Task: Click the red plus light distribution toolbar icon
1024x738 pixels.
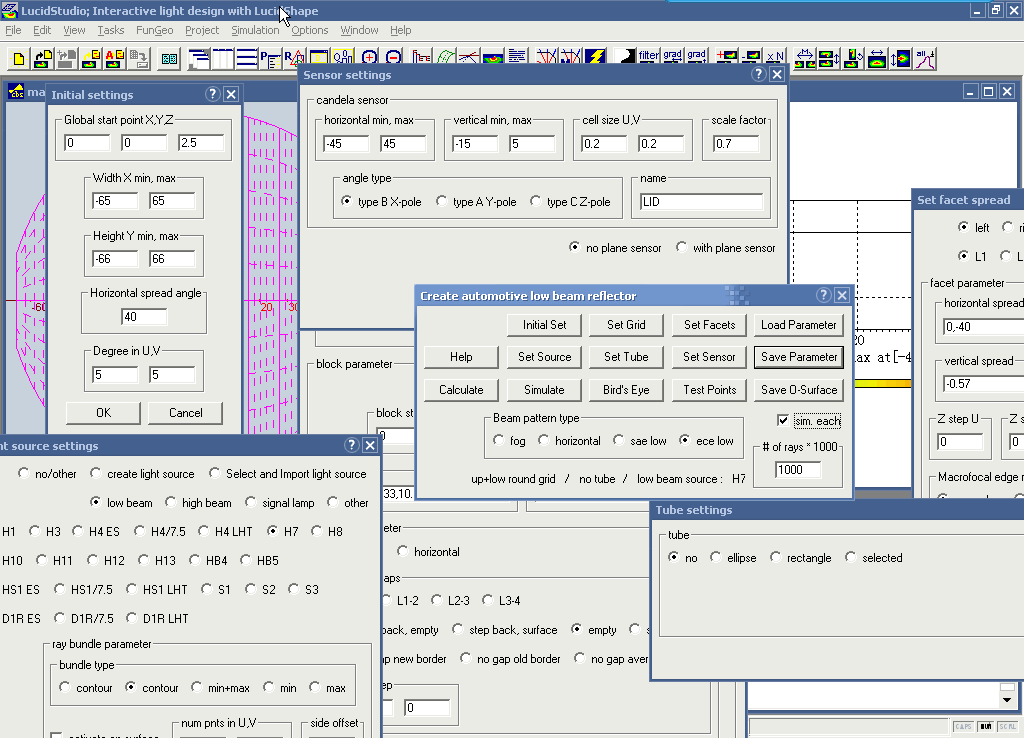Action: [727, 57]
